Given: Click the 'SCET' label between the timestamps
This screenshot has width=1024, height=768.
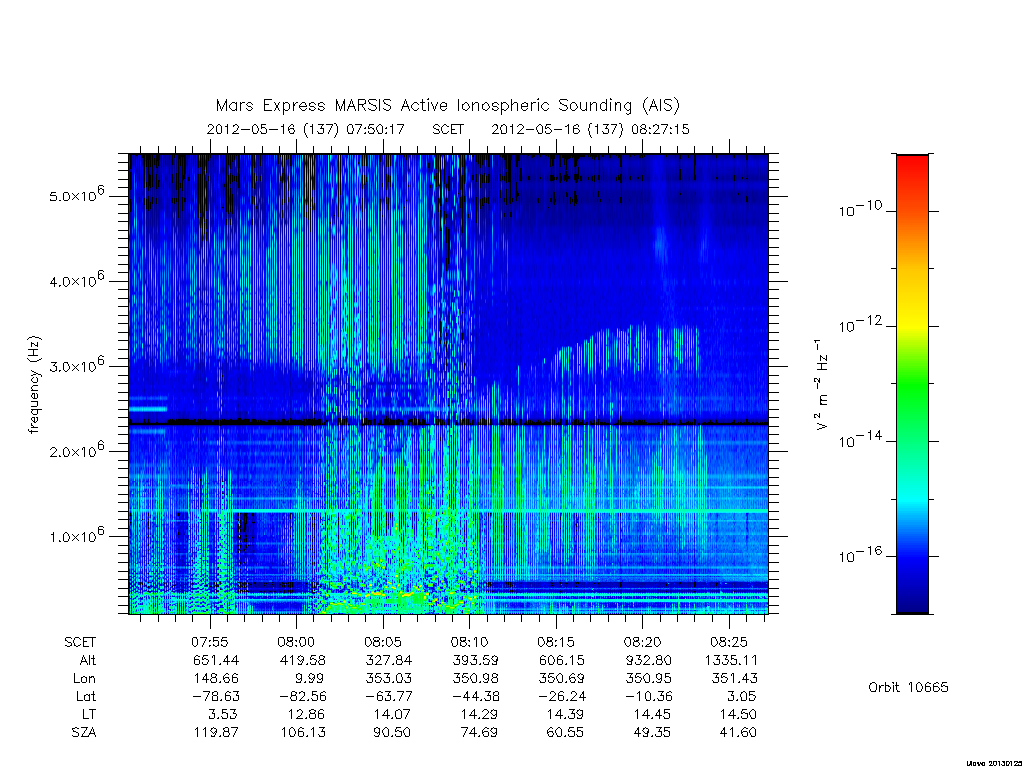Looking at the screenshot, I should [x=448, y=129].
